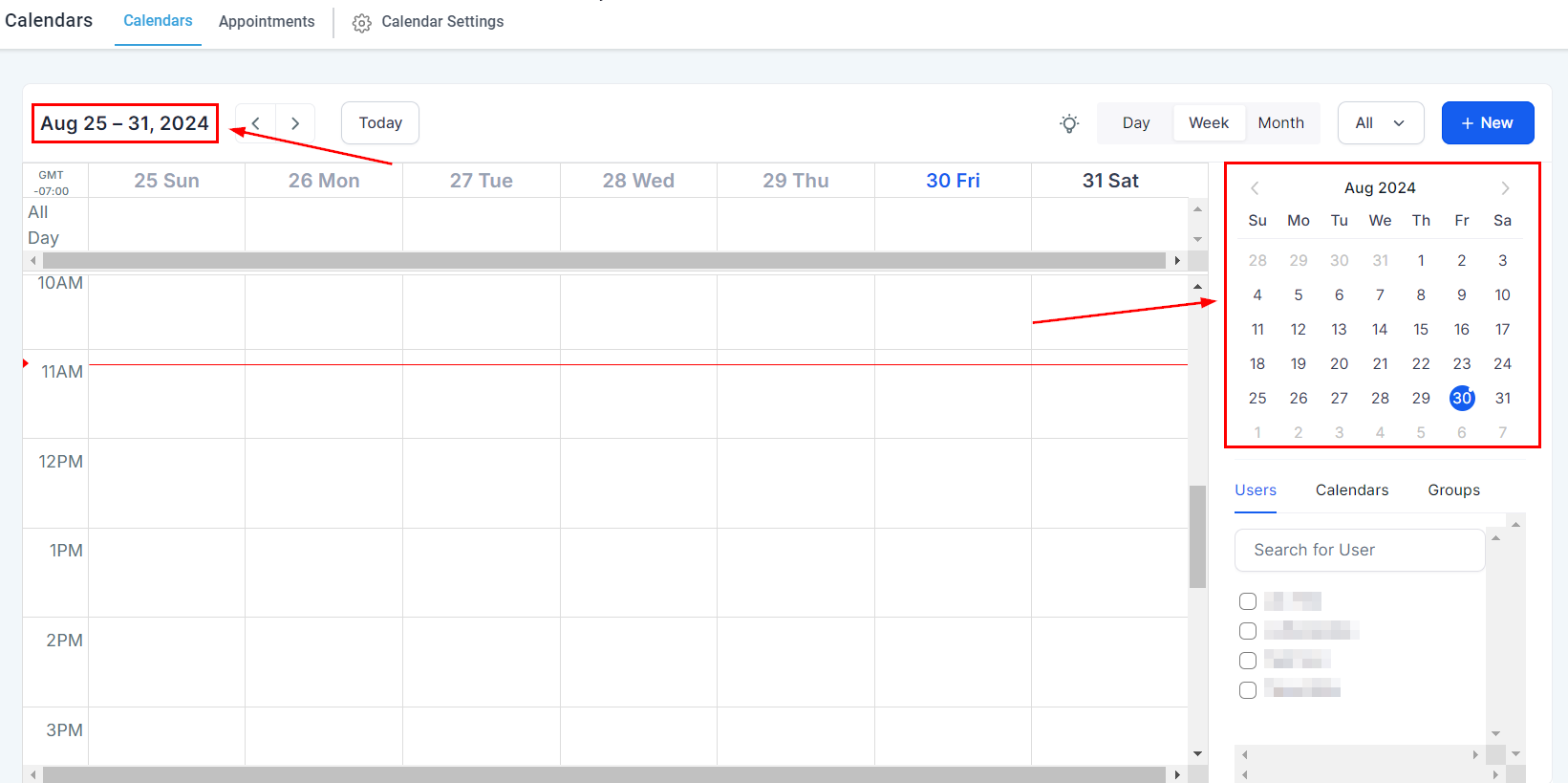Image resolution: width=1568 pixels, height=783 pixels.
Task: Enable the fourth user checkbox
Action: tap(1248, 690)
